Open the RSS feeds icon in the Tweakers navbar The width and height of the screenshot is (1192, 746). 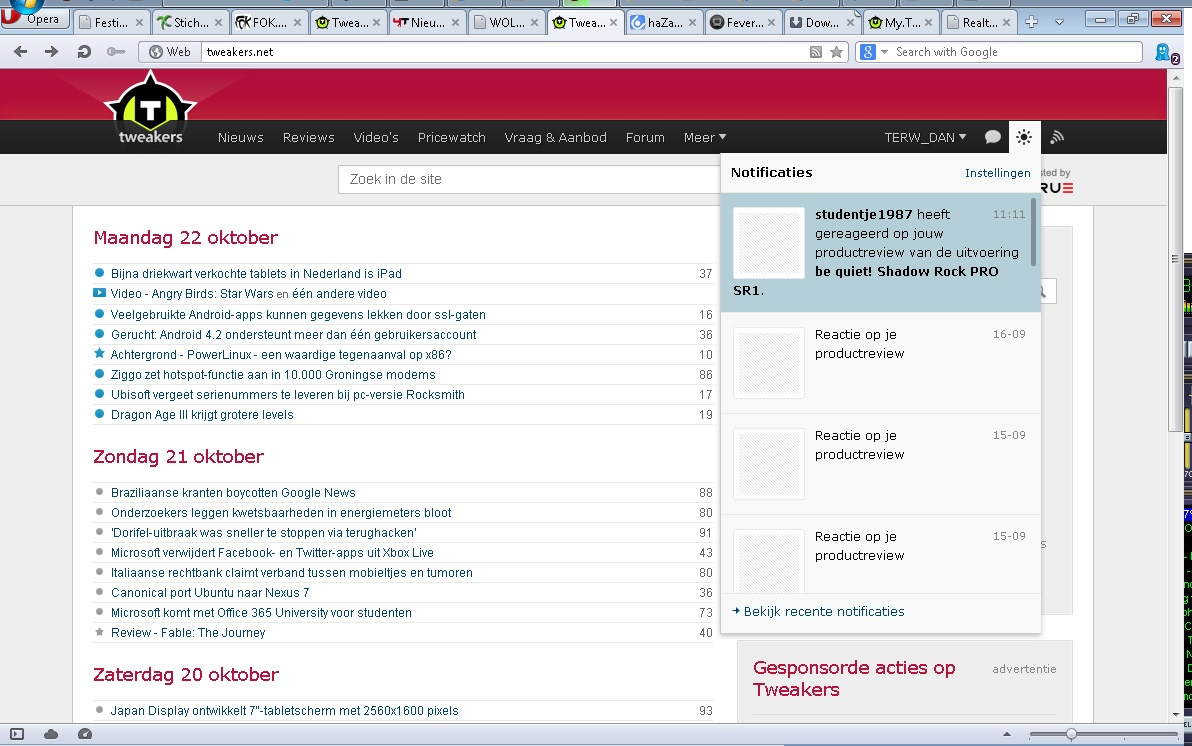pyautogui.click(x=1057, y=137)
